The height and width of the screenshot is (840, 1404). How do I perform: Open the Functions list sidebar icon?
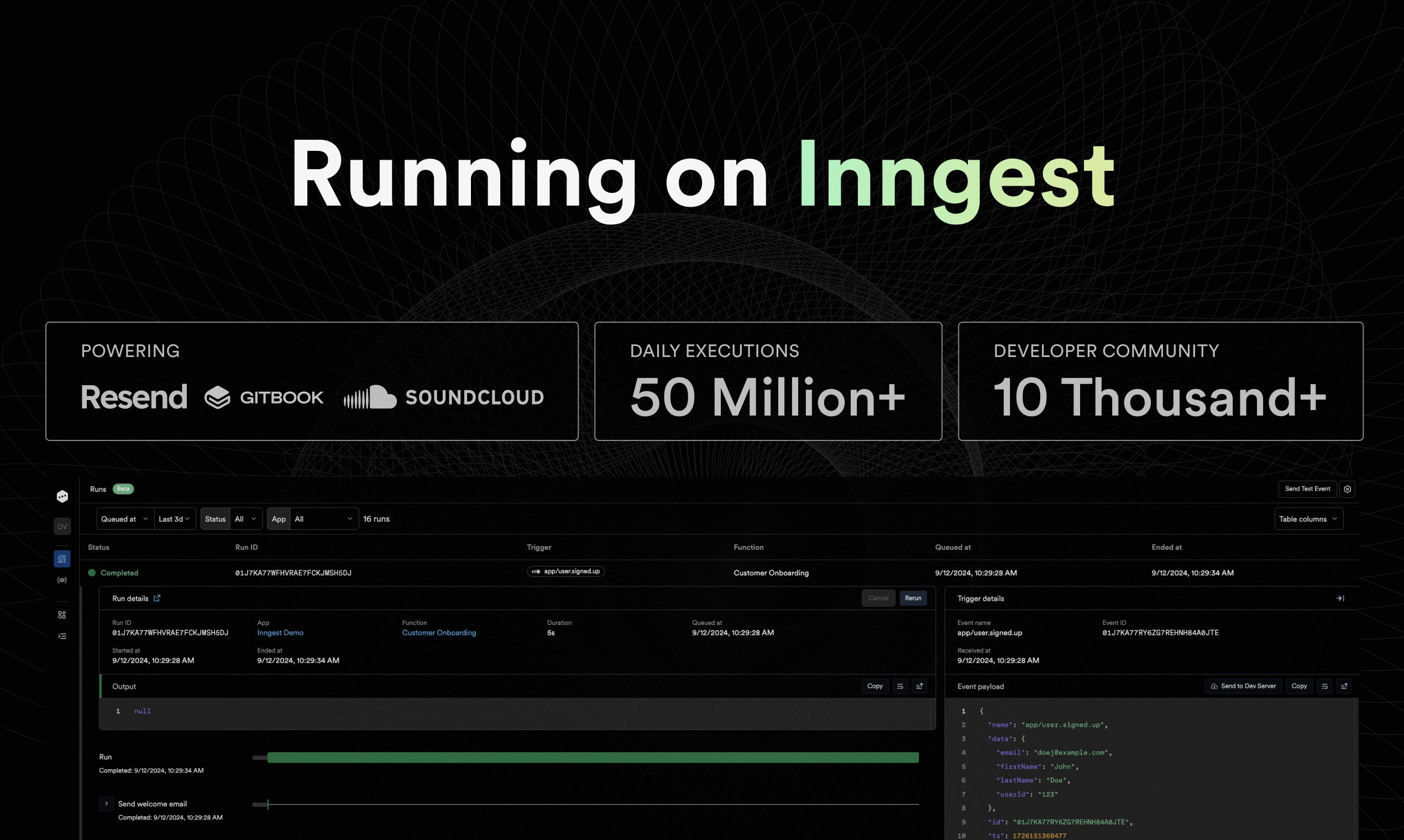(x=62, y=636)
